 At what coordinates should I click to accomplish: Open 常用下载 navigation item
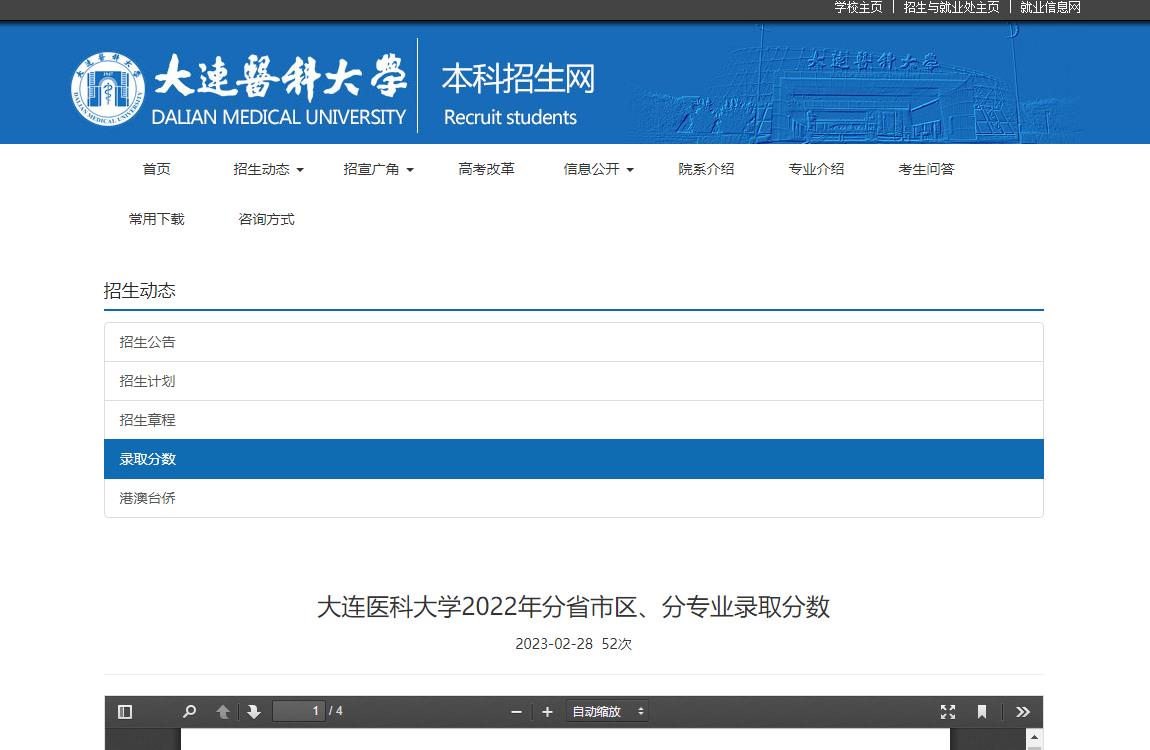coord(156,219)
